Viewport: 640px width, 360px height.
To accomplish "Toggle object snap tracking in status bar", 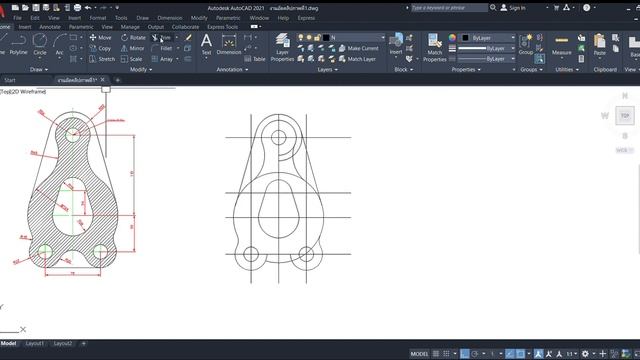I will coord(510,354).
